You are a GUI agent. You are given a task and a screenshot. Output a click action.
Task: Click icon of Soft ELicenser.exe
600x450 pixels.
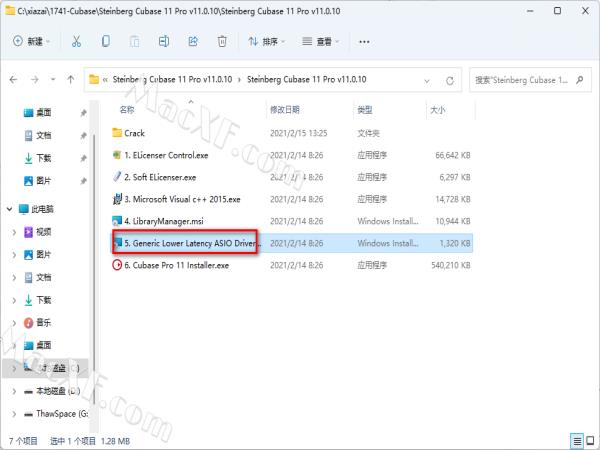(x=117, y=177)
